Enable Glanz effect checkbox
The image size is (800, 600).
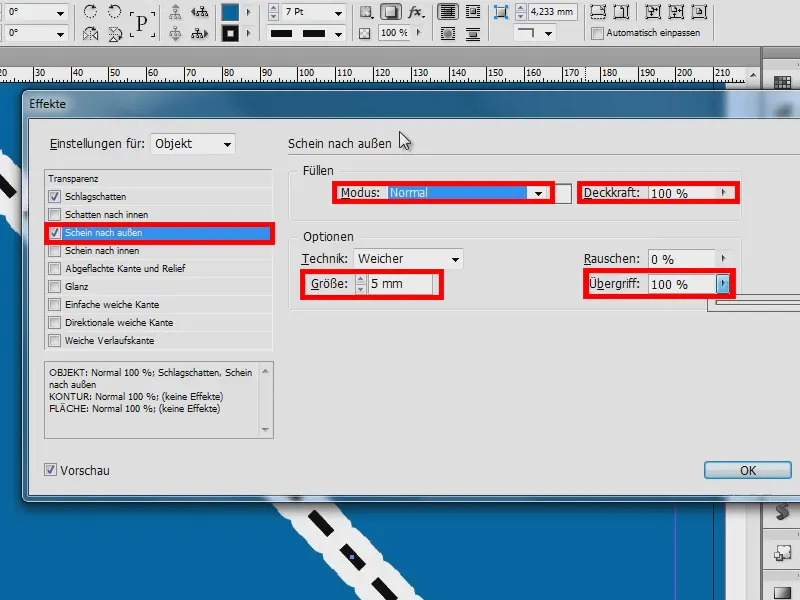[55, 287]
